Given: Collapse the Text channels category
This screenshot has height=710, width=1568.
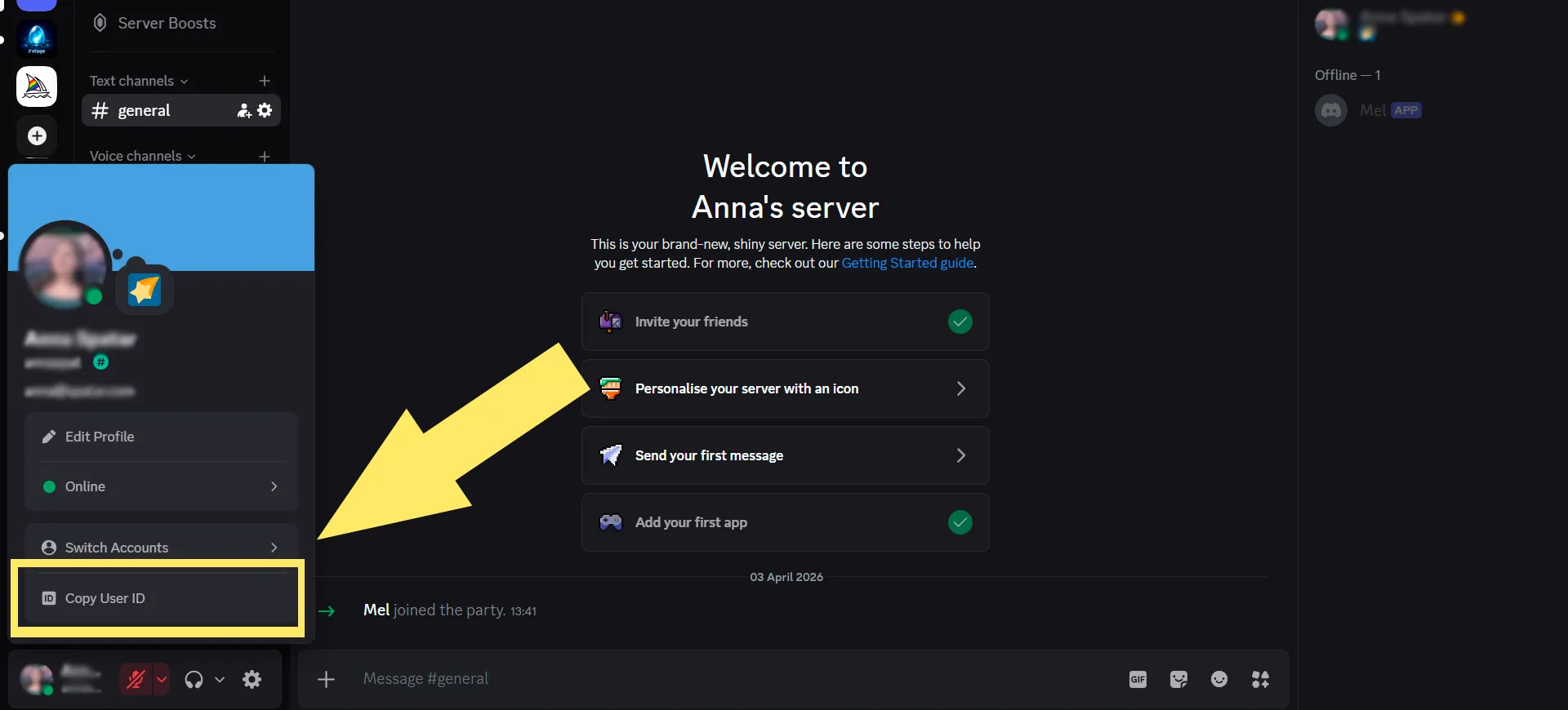Looking at the screenshot, I should (x=139, y=81).
